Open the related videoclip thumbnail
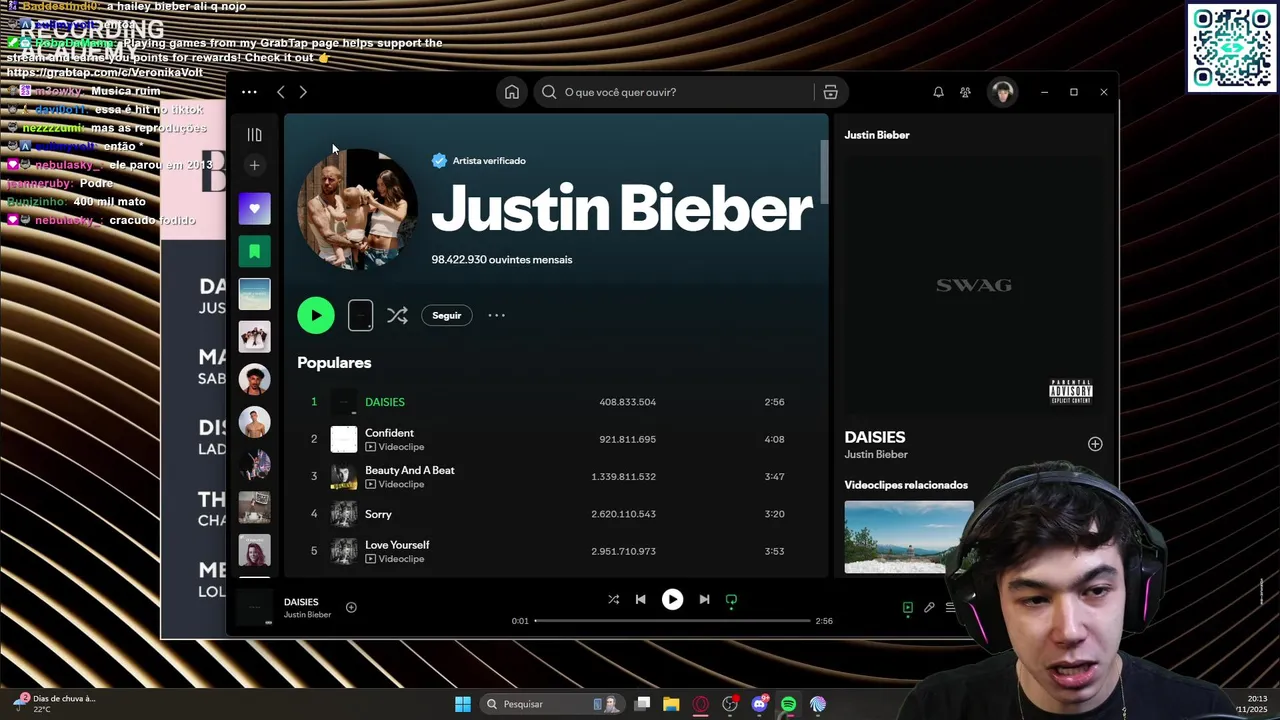Viewport: 1280px width, 720px height. pos(909,537)
